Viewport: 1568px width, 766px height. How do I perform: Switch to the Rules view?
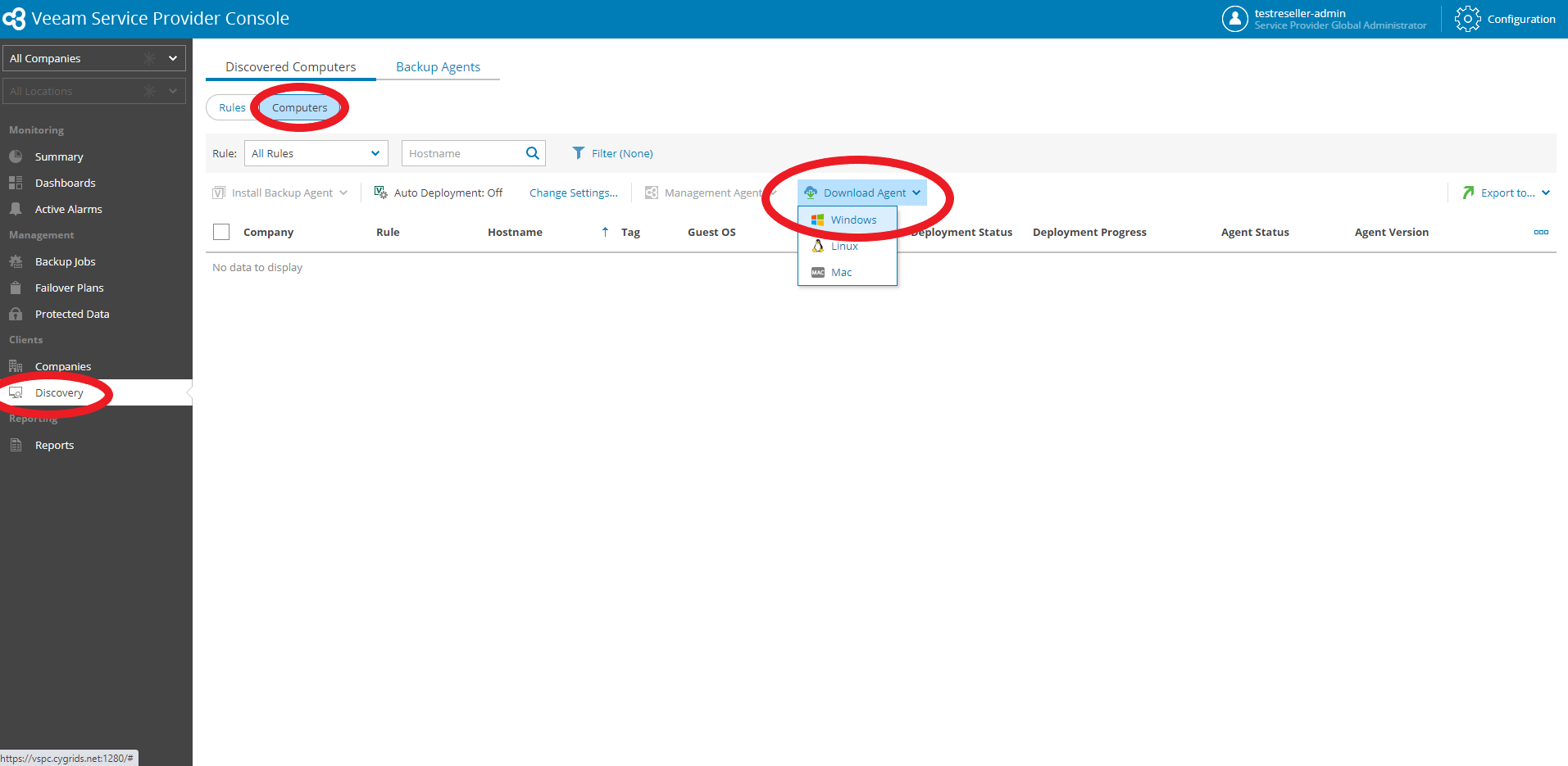click(232, 107)
